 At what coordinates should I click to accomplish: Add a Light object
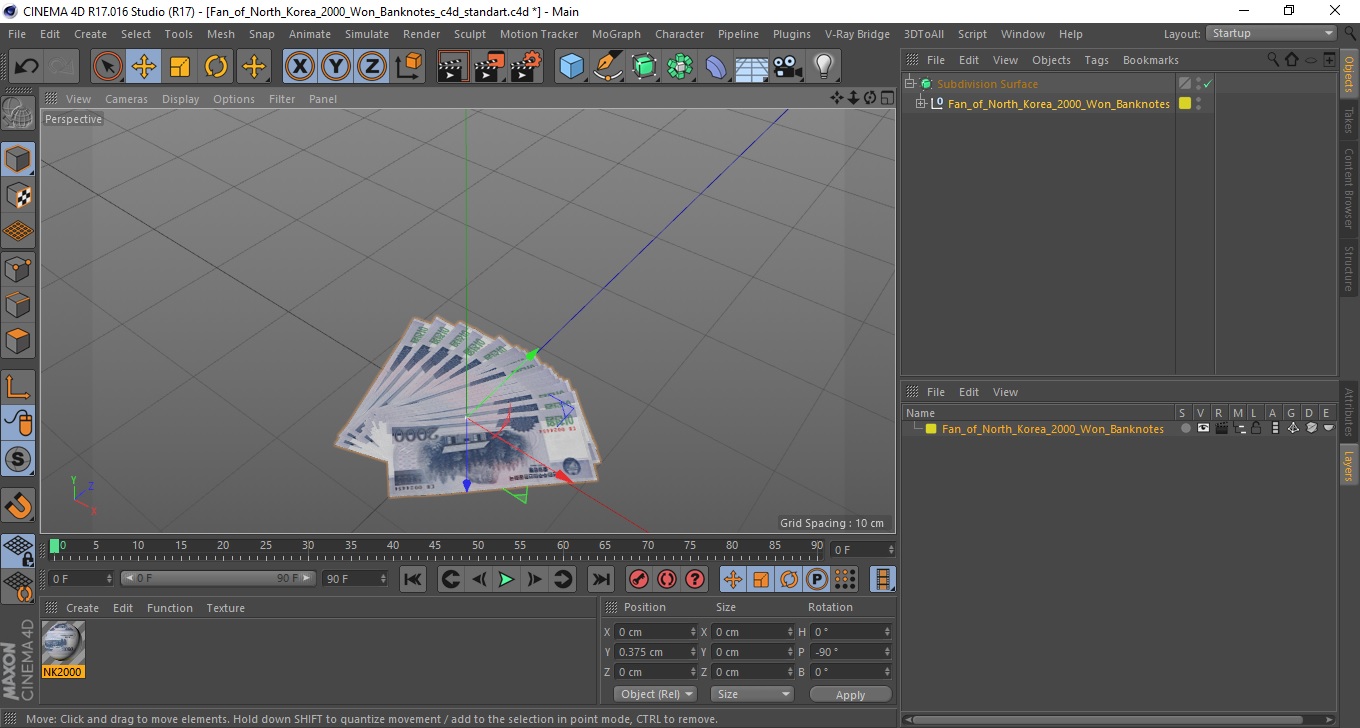[x=823, y=67]
